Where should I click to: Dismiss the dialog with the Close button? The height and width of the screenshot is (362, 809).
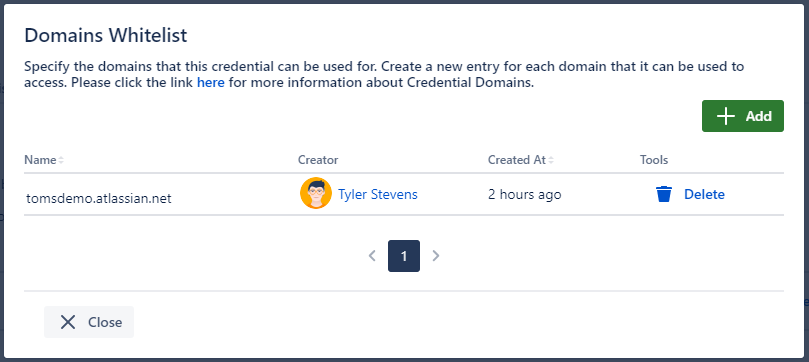tap(89, 322)
